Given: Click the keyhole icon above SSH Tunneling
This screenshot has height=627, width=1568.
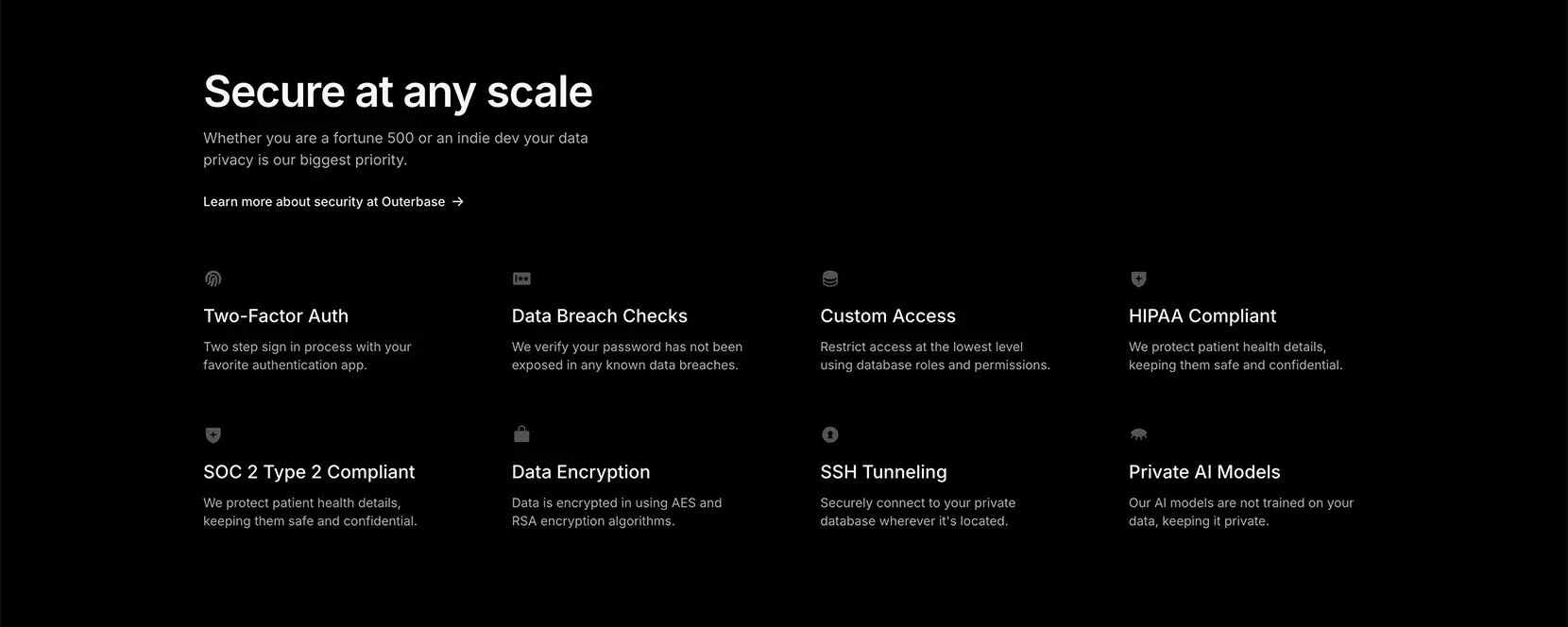Looking at the screenshot, I should tap(830, 434).
